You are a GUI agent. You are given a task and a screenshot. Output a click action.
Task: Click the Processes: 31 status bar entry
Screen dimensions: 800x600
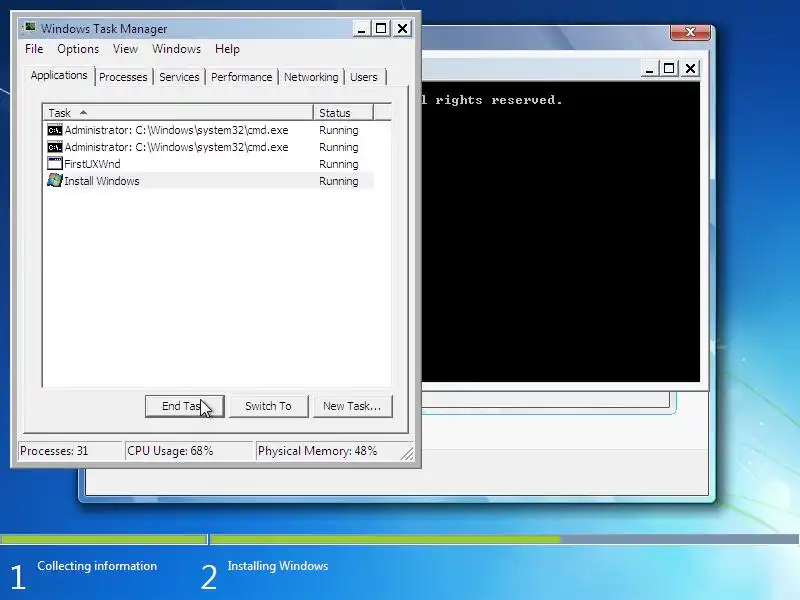70,451
